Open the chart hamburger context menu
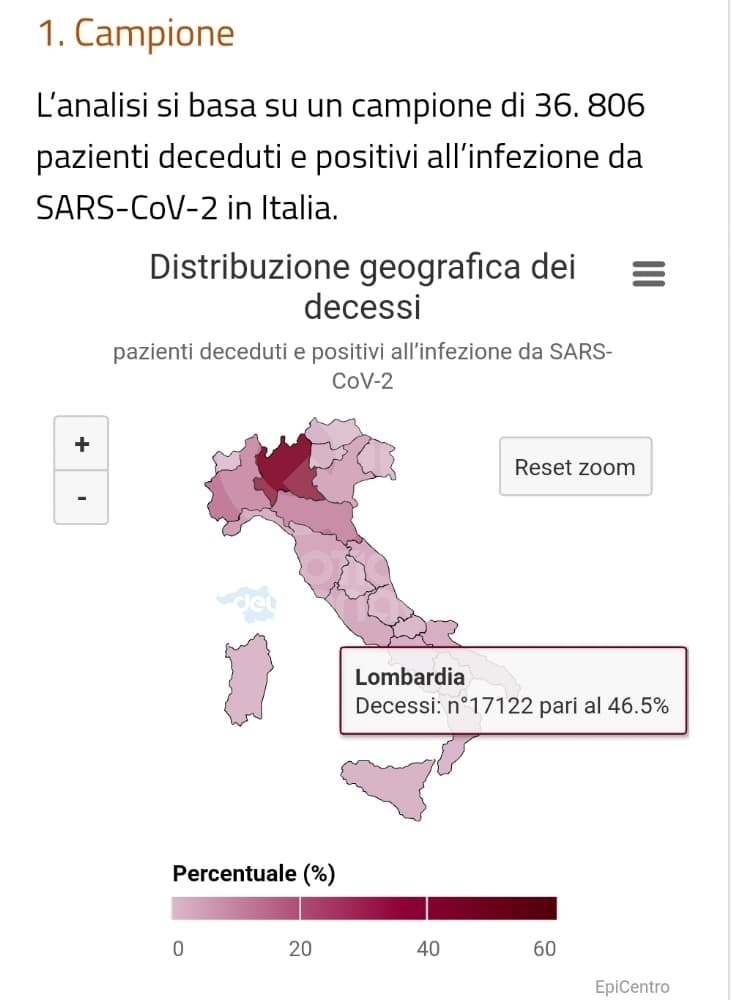The width and height of the screenshot is (733, 1000). pos(649,273)
